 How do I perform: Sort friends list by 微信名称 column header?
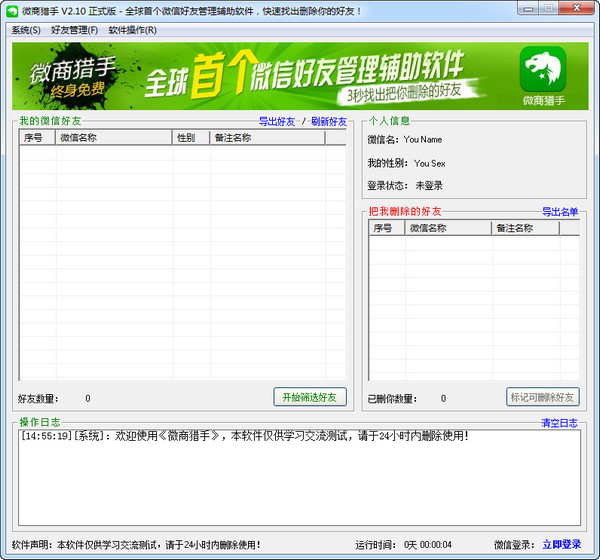114,138
